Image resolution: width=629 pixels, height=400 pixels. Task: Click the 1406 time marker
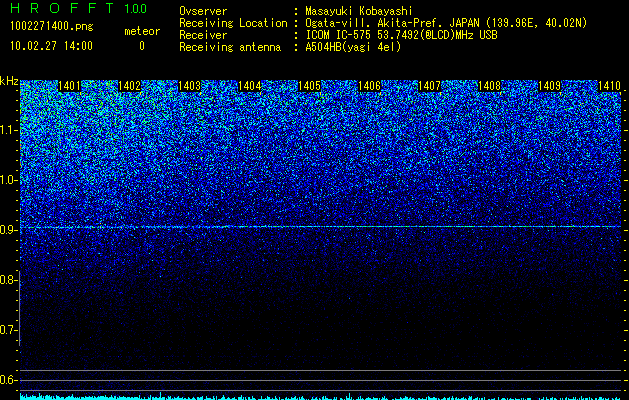(x=369, y=86)
